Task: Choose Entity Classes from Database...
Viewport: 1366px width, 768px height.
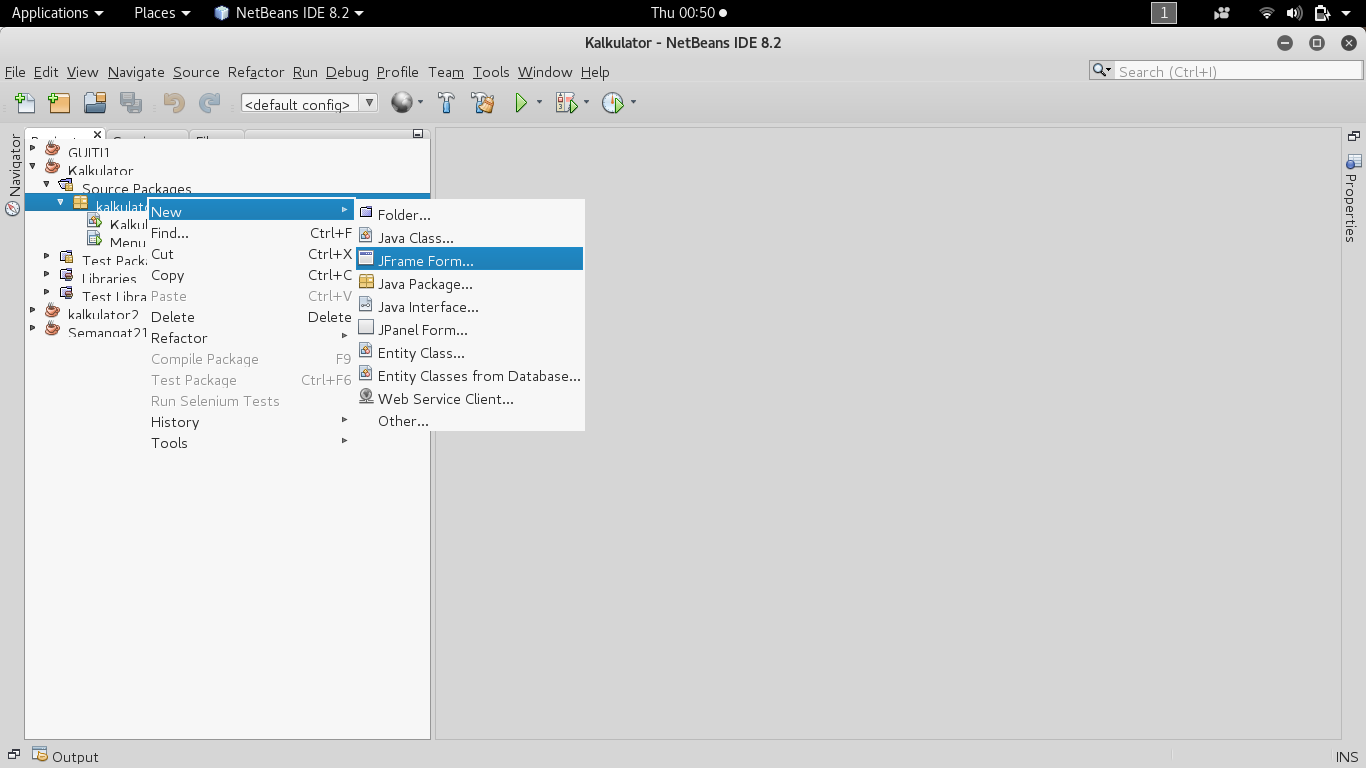Action: 470,376
